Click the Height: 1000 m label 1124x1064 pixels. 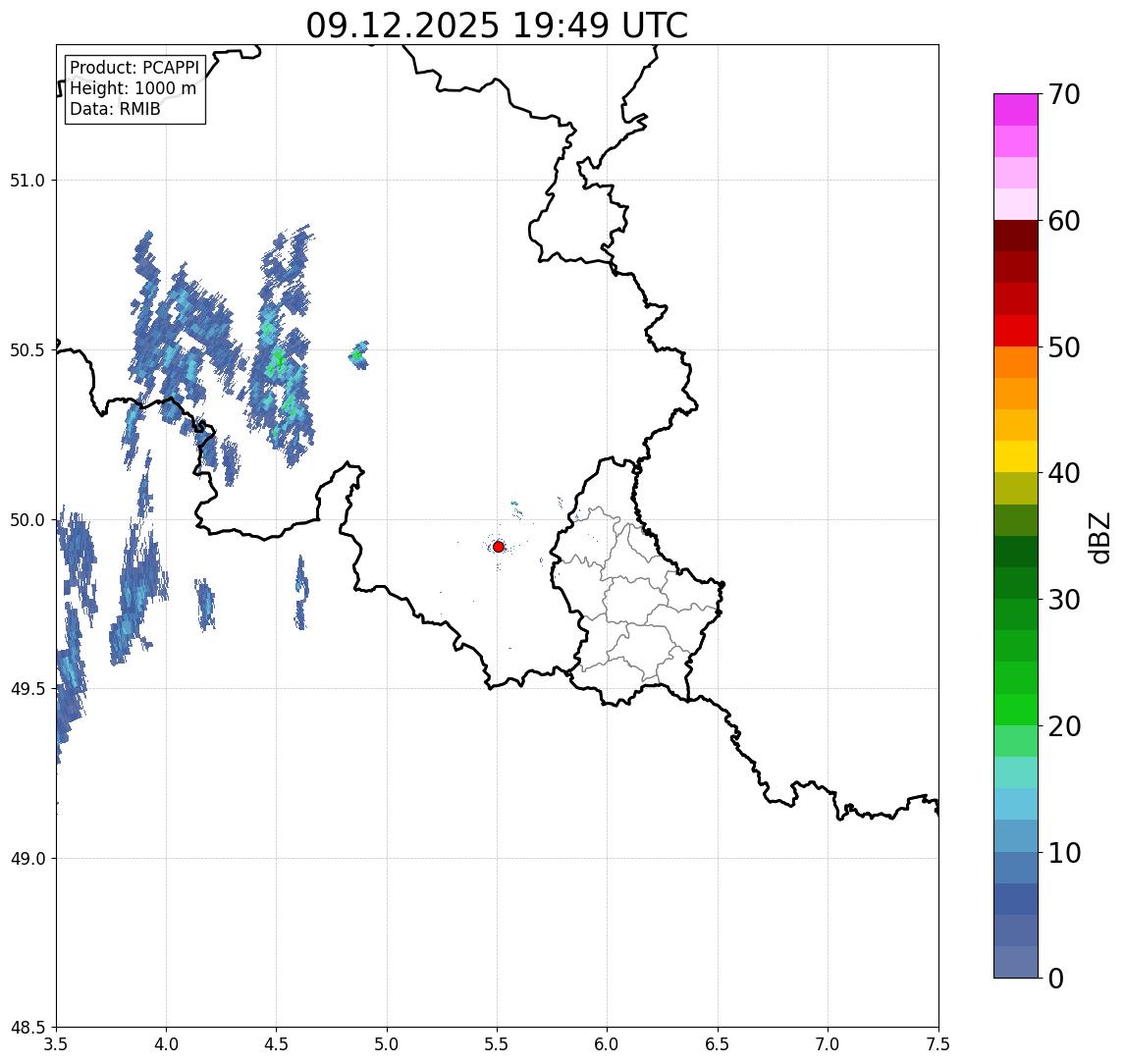click(x=133, y=88)
